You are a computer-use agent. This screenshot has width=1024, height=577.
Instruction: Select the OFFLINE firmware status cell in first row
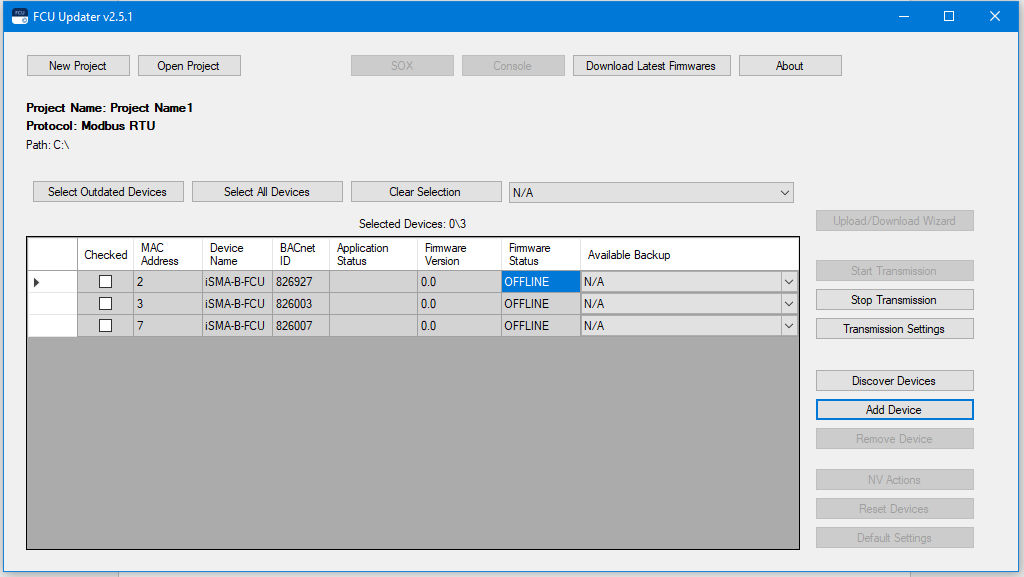click(540, 282)
